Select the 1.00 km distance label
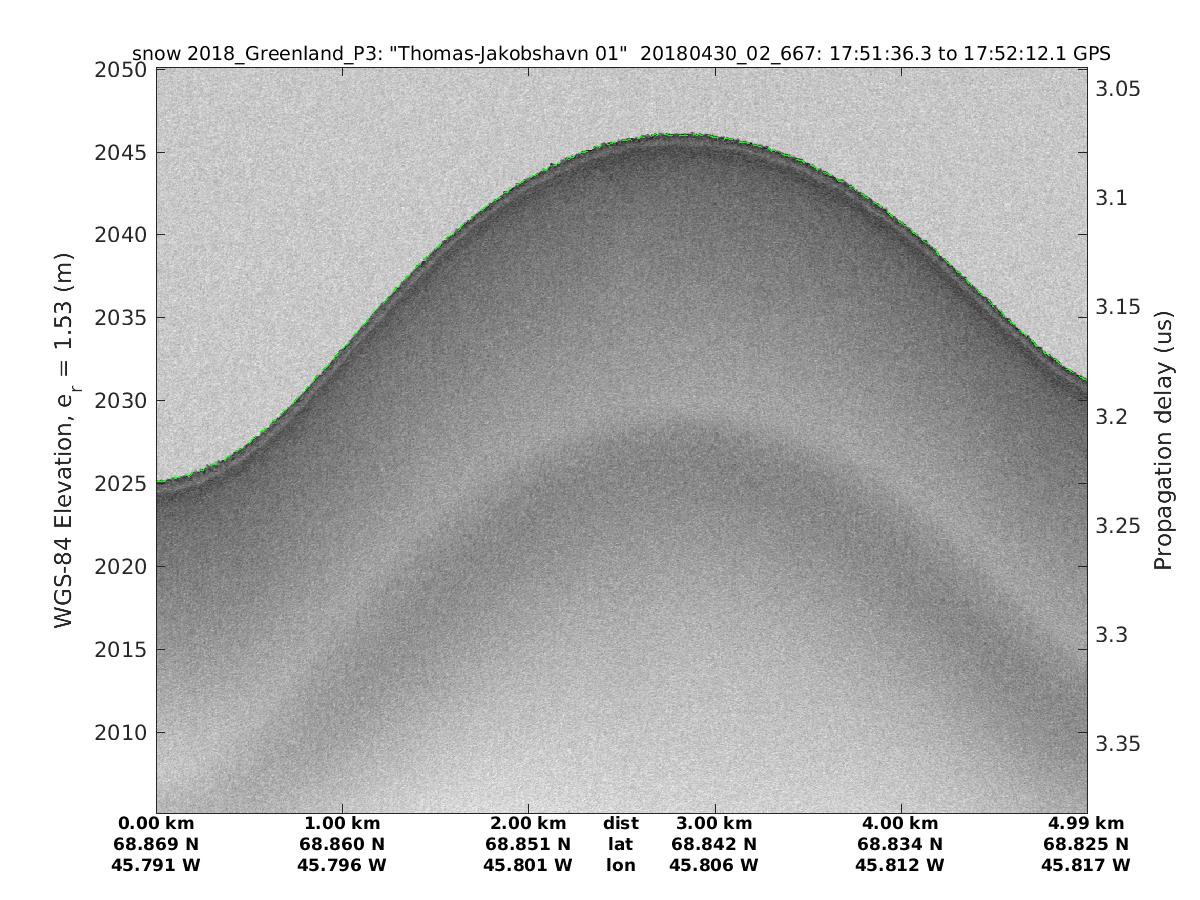The height and width of the screenshot is (900, 1200). [x=343, y=824]
